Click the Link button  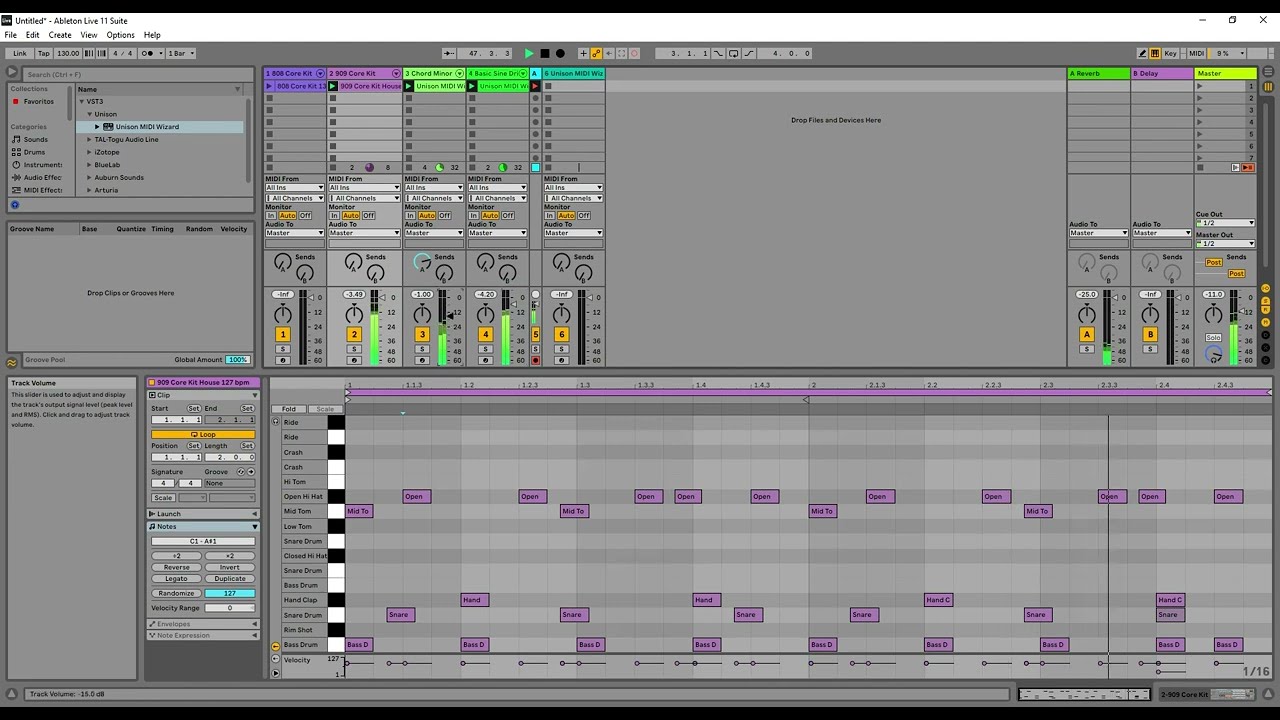19,53
